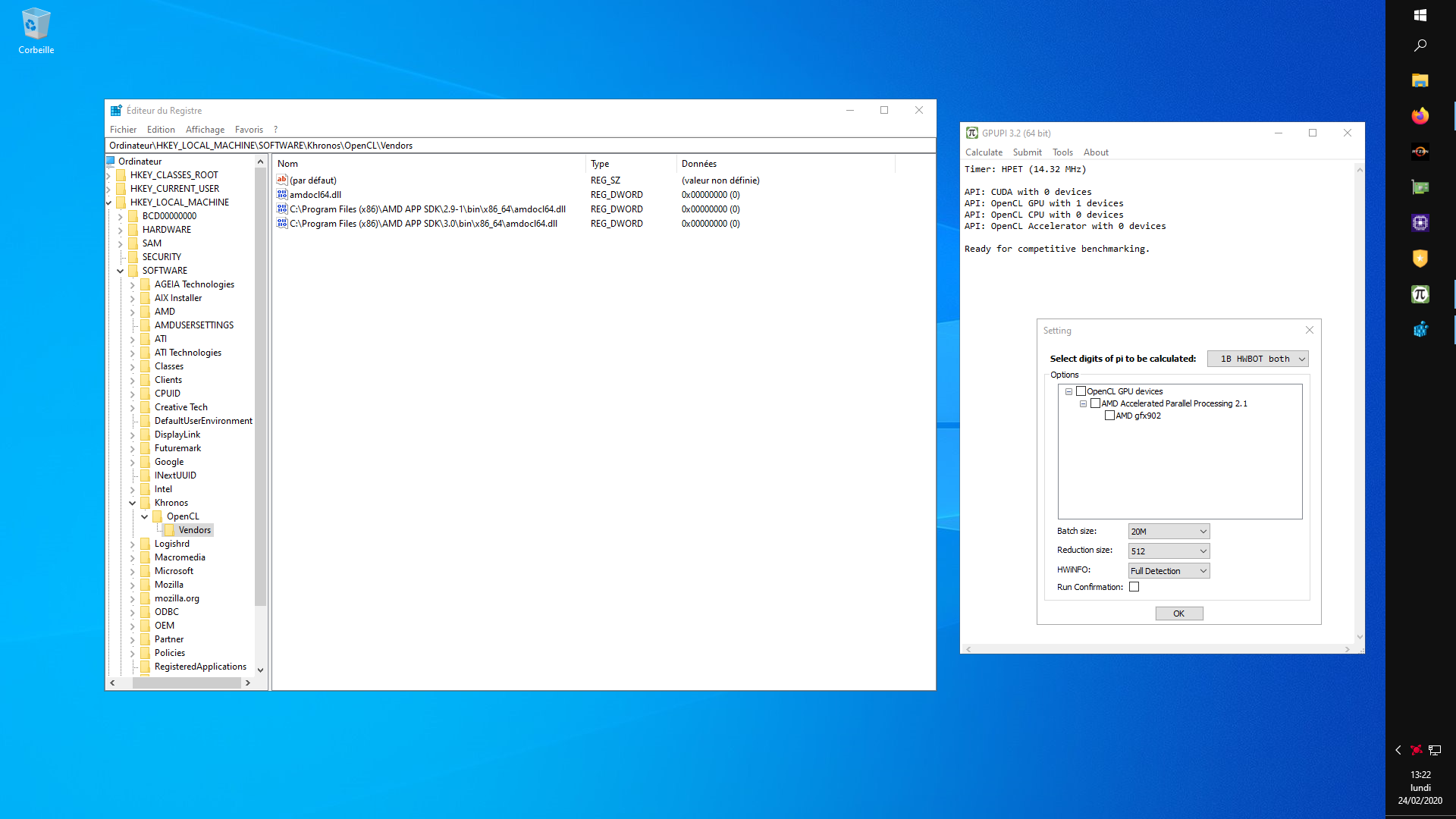
Task: Switch to GPUPI via taskbar pi icon
Action: coord(1420,294)
